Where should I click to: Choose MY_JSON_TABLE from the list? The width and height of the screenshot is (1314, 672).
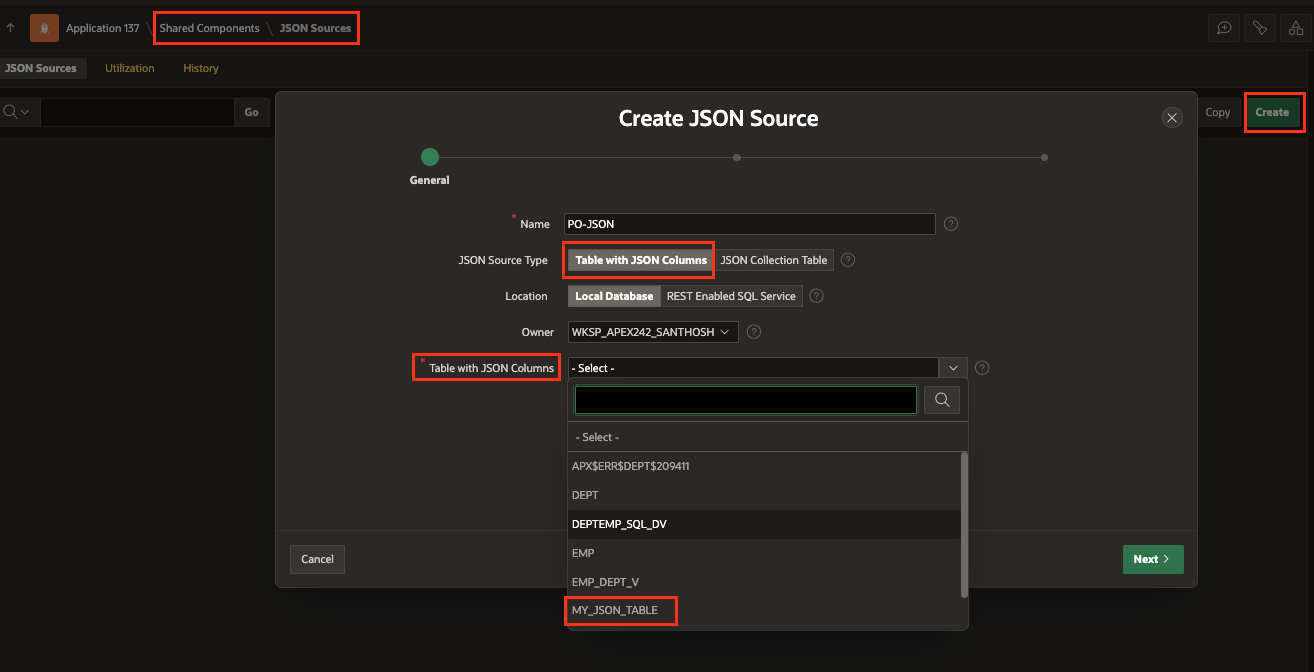pos(615,610)
